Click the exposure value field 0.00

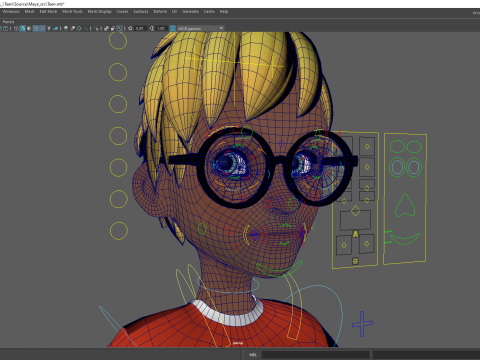point(140,28)
